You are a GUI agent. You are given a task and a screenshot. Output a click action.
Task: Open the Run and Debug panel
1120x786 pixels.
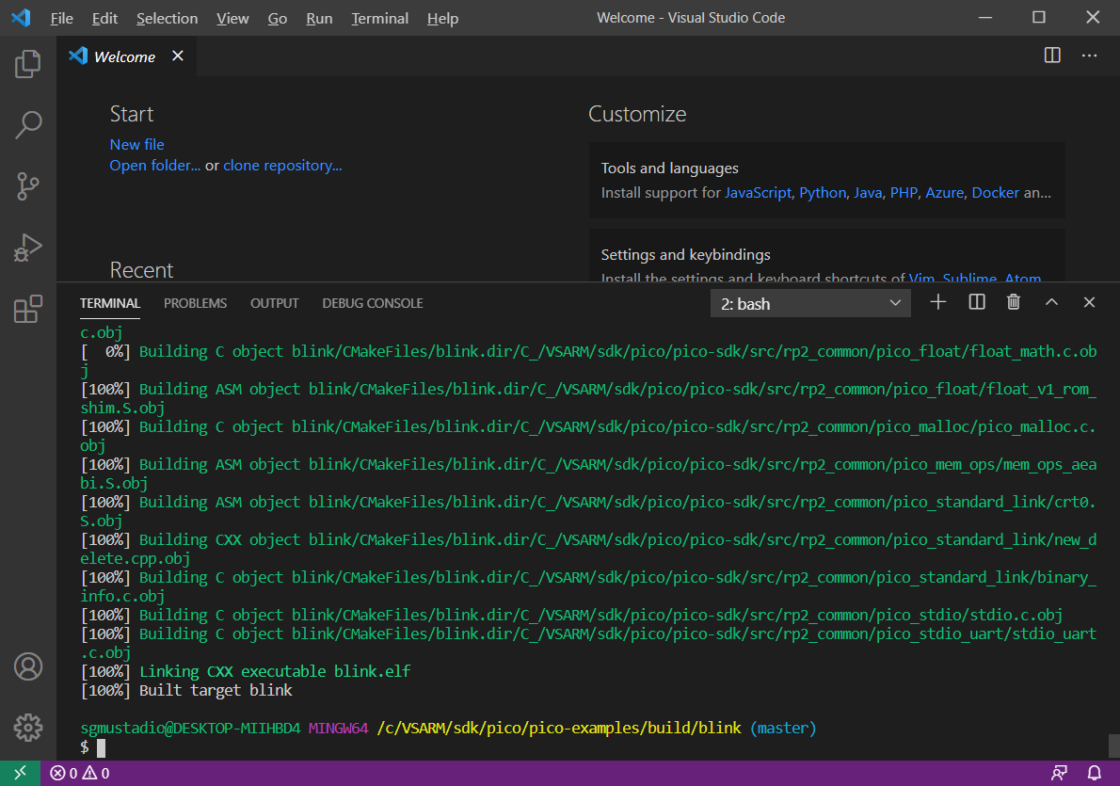[27, 248]
